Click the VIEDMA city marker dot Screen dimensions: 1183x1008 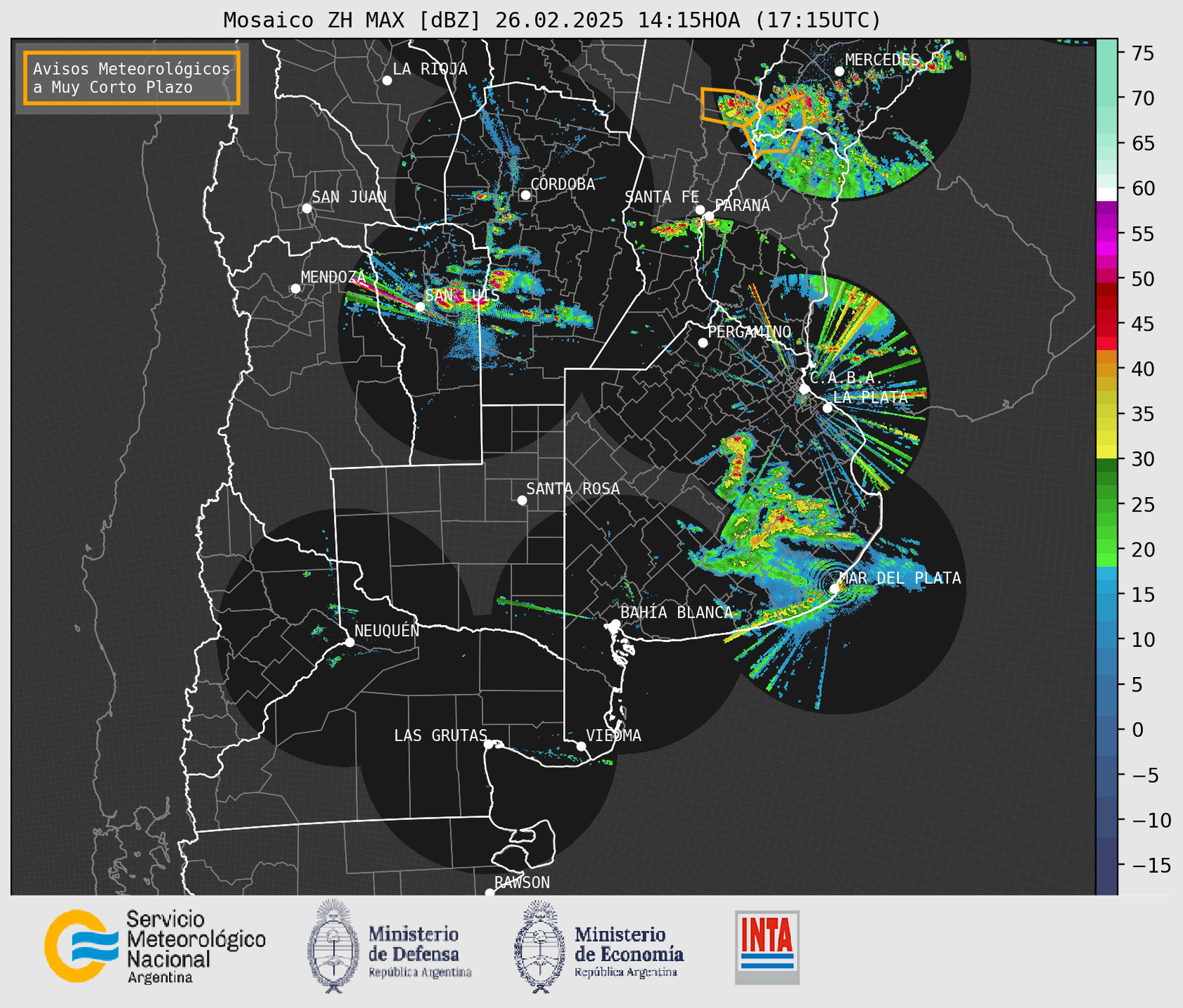(x=581, y=746)
